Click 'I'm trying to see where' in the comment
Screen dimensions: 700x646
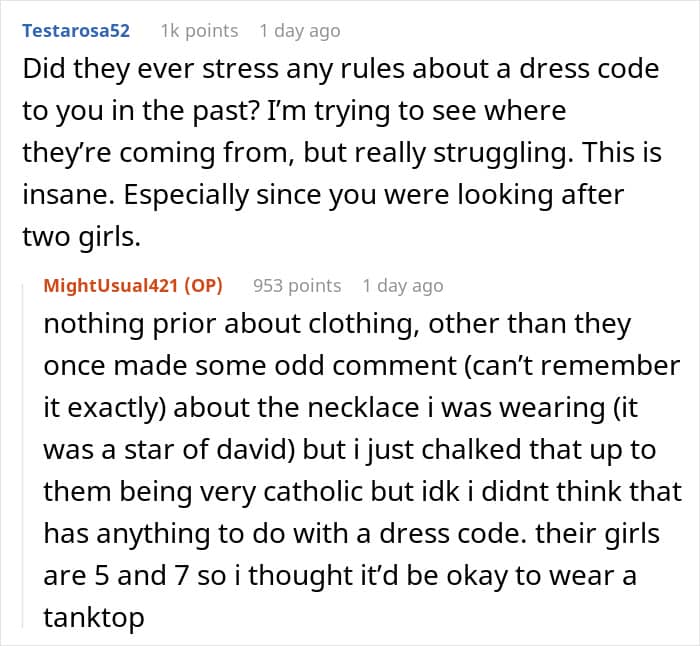pyautogui.click(x=416, y=111)
